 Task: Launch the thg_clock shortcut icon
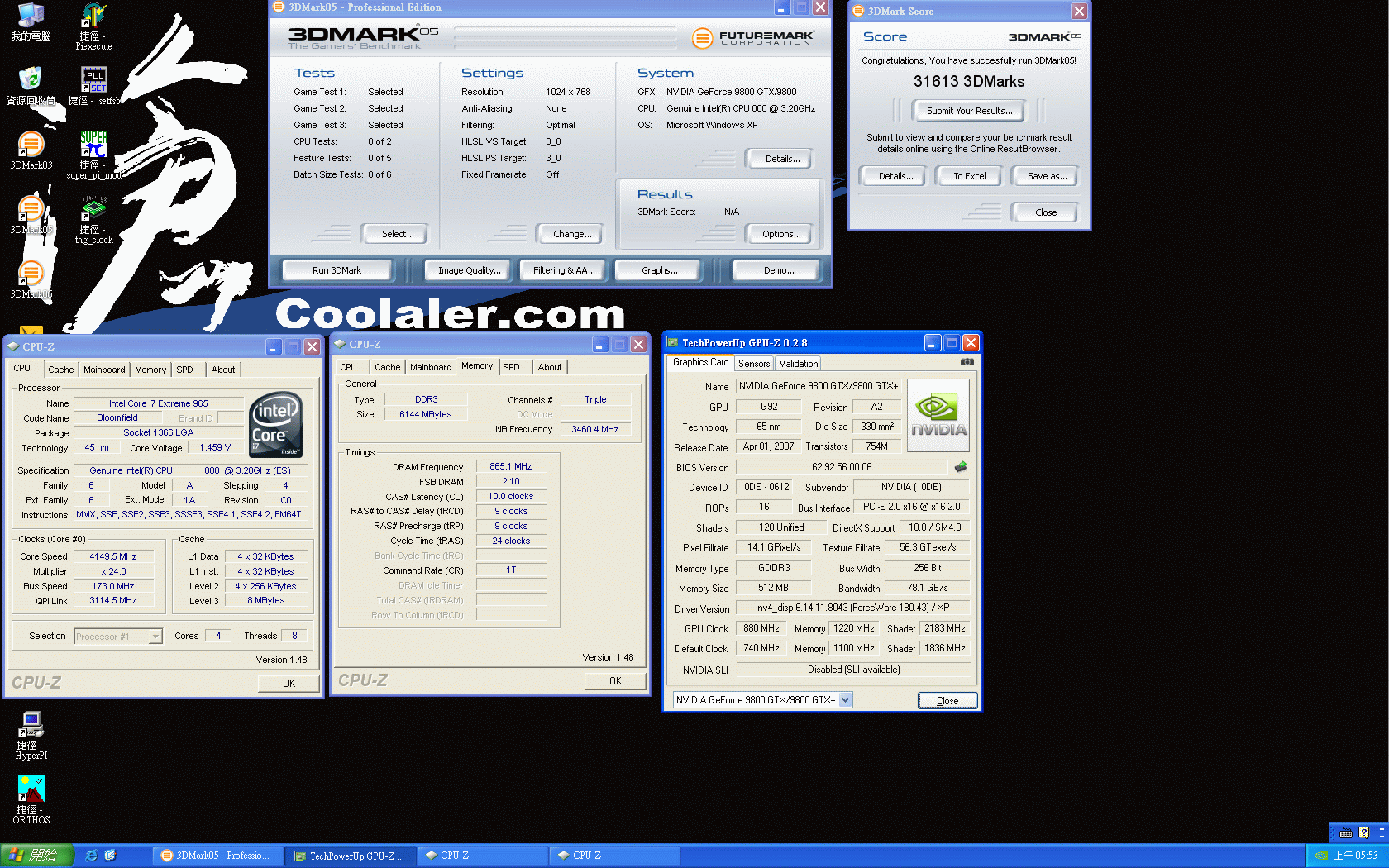point(93,220)
